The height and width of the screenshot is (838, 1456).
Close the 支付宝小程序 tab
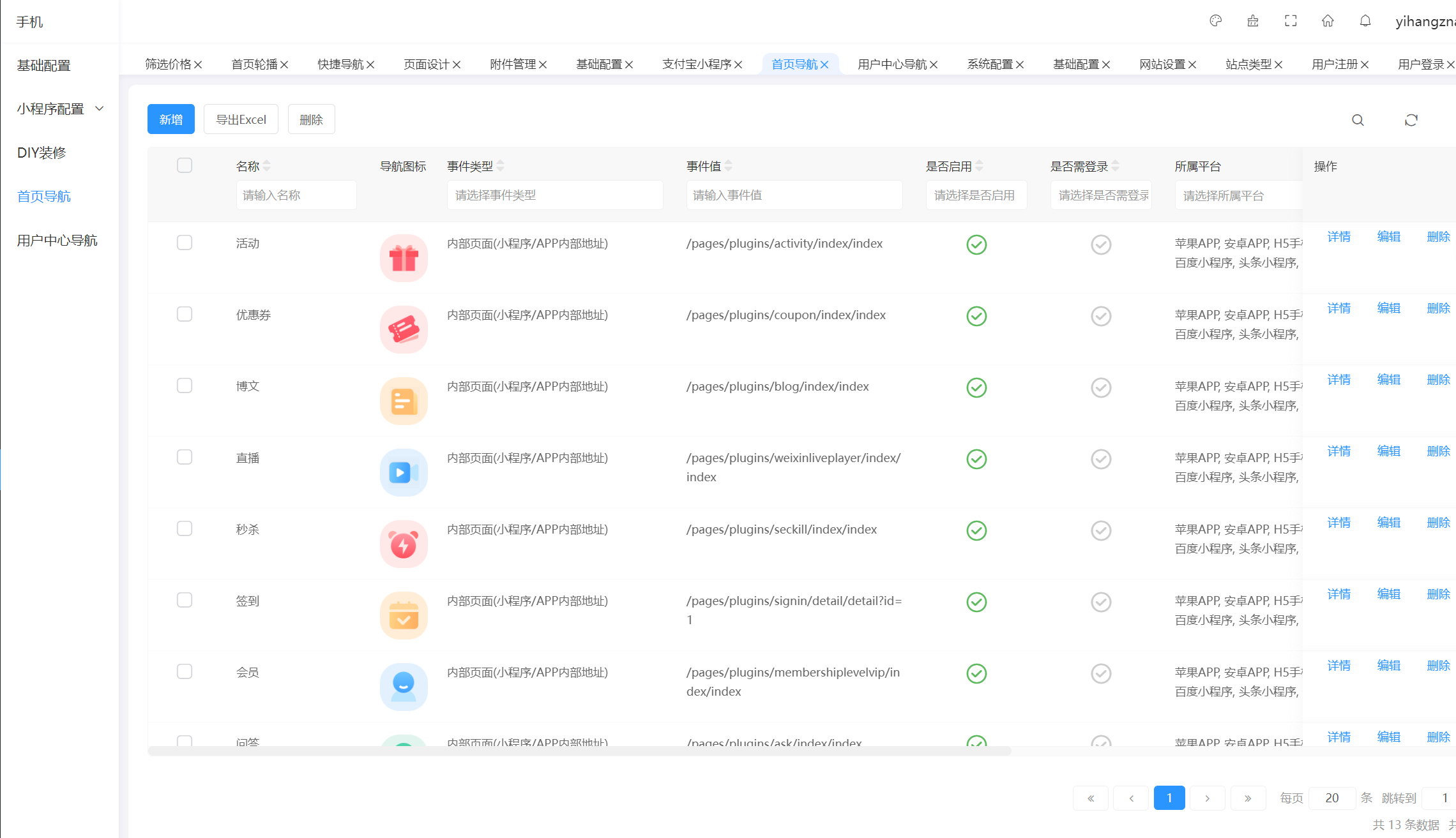pos(738,64)
